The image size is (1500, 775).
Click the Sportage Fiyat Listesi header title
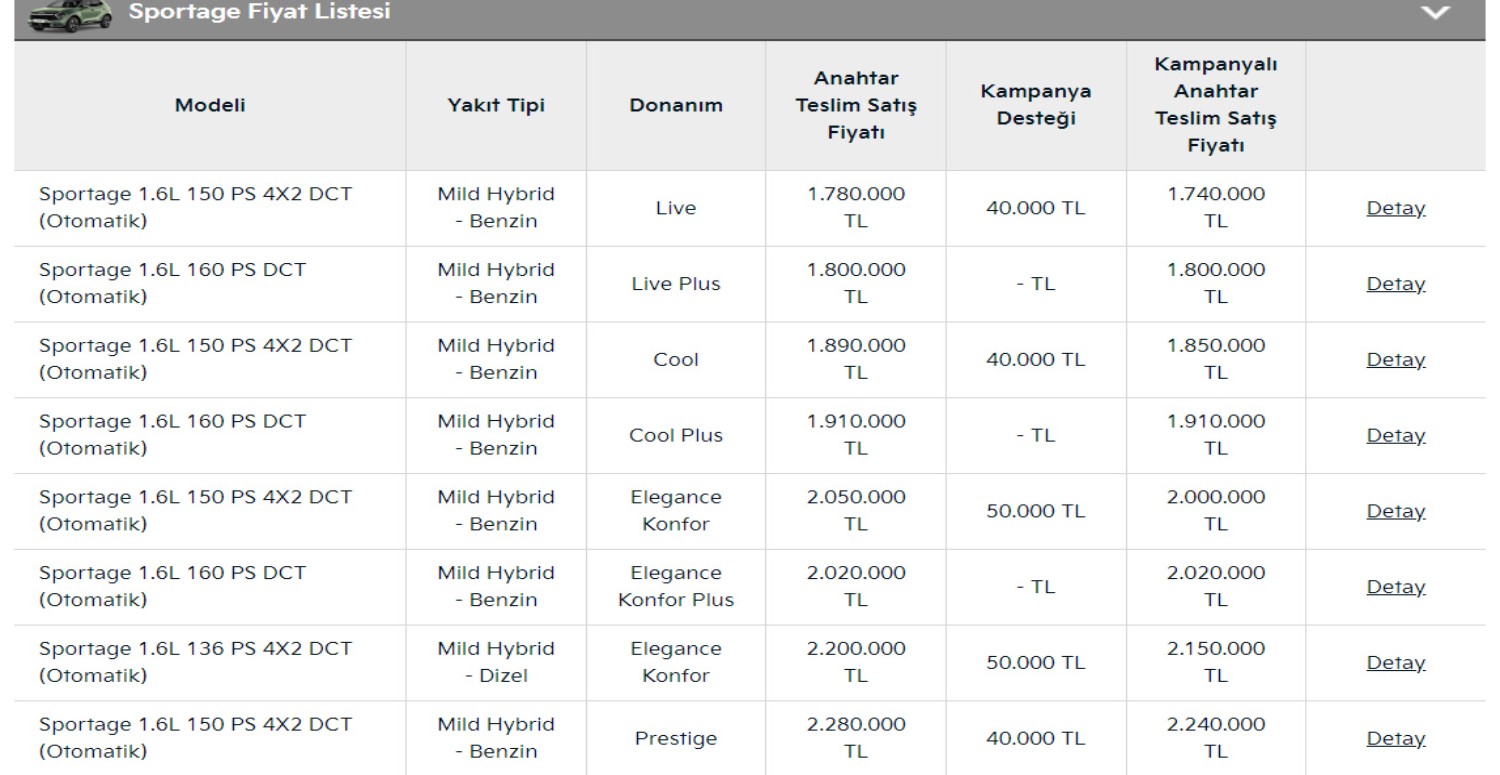pos(260,13)
